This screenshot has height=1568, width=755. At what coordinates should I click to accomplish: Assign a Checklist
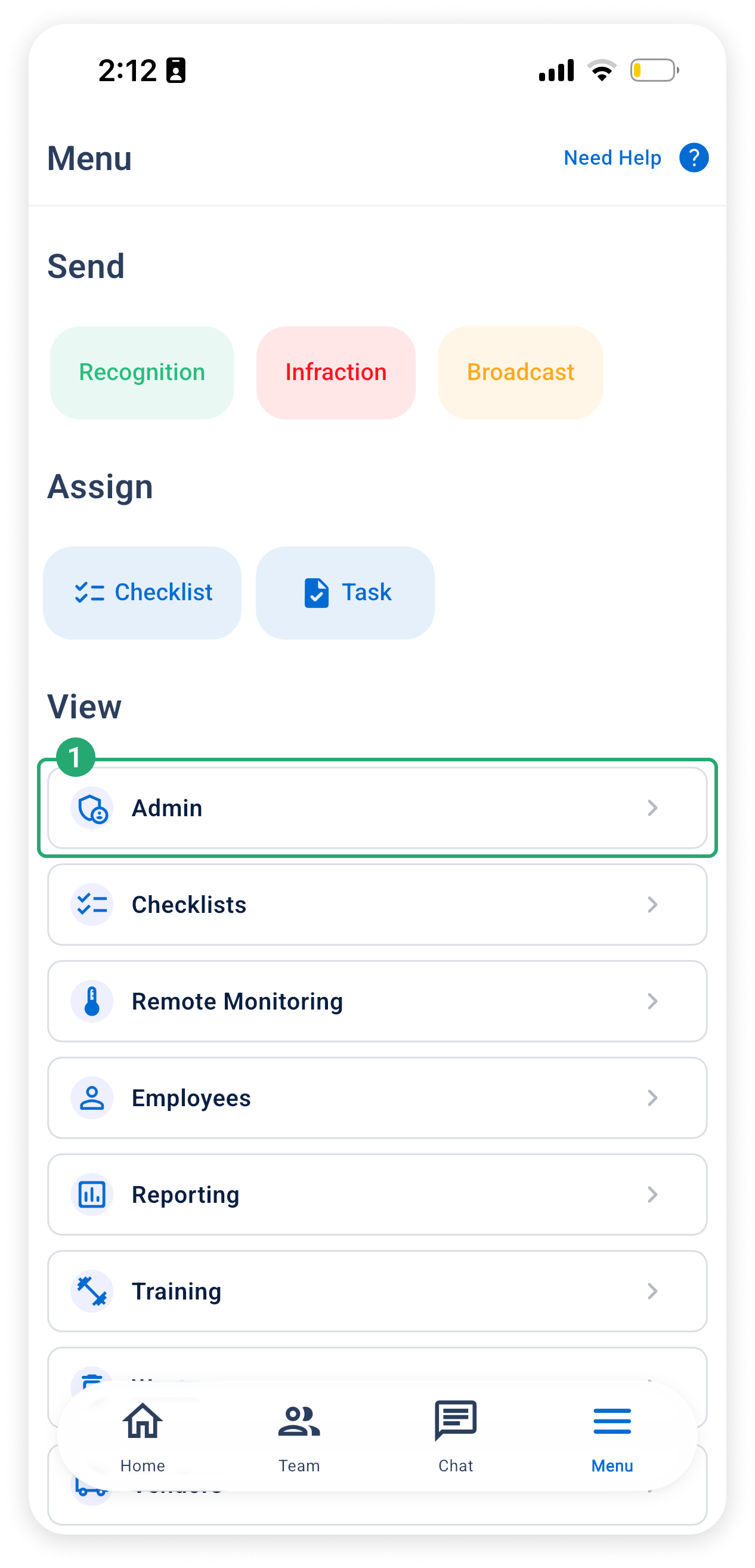[143, 593]
